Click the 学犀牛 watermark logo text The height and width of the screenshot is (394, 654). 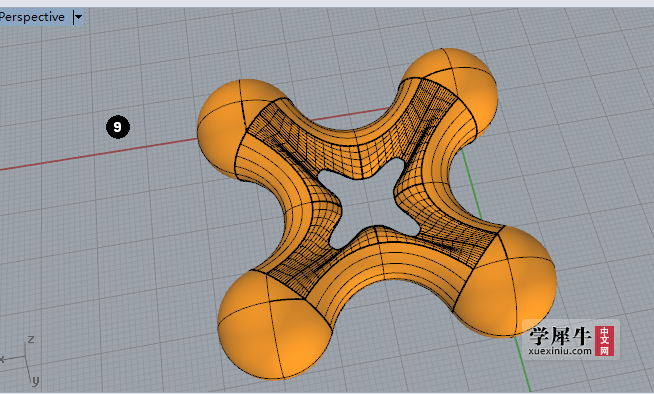click(x=560, y=336)
